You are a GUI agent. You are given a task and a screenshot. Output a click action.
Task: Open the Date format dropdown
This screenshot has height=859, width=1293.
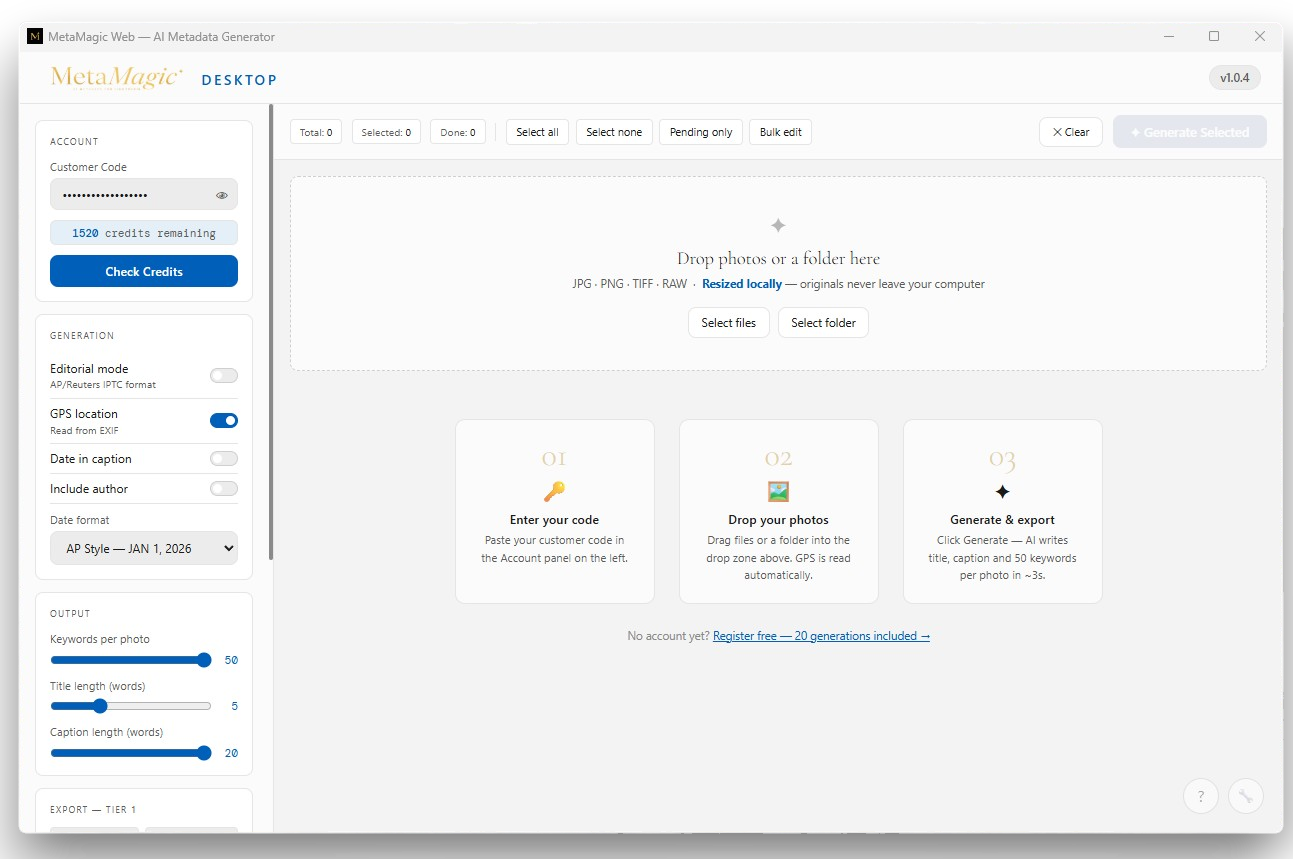click(144, 548)
